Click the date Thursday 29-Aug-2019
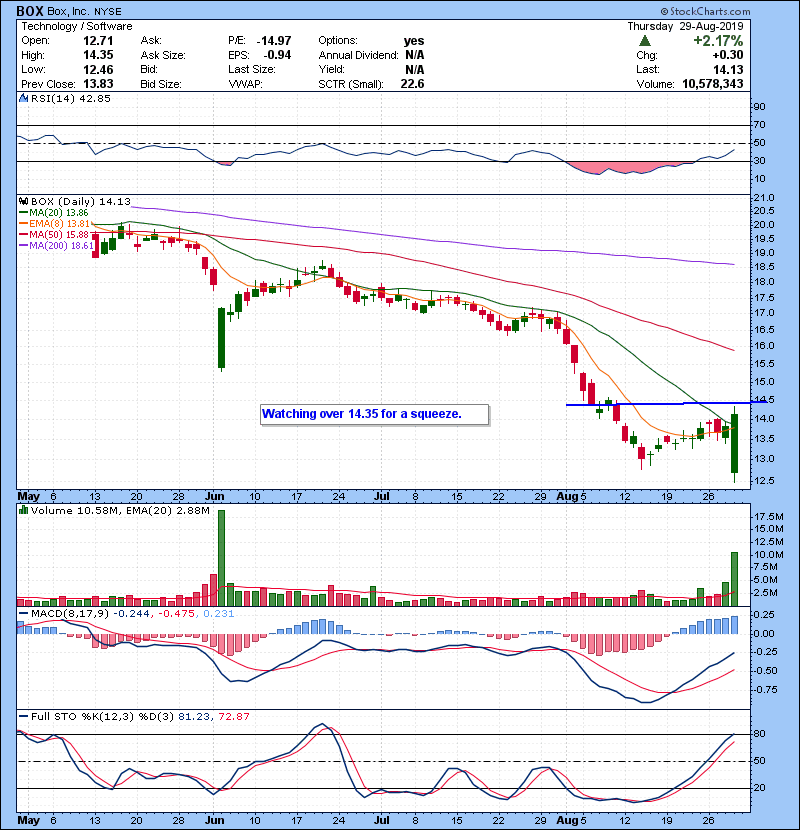The image size is (800, 830). pyautogui.click(x=685, y=26)
